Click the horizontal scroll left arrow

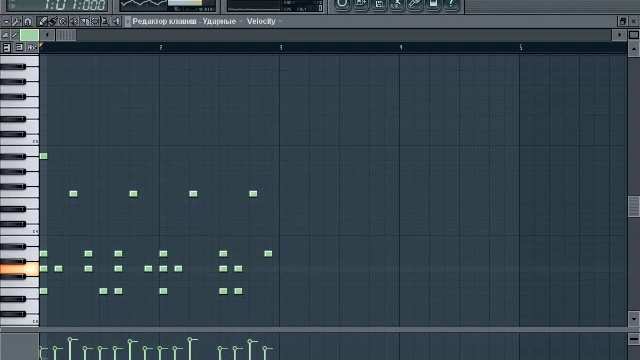(x=47, y=35)
